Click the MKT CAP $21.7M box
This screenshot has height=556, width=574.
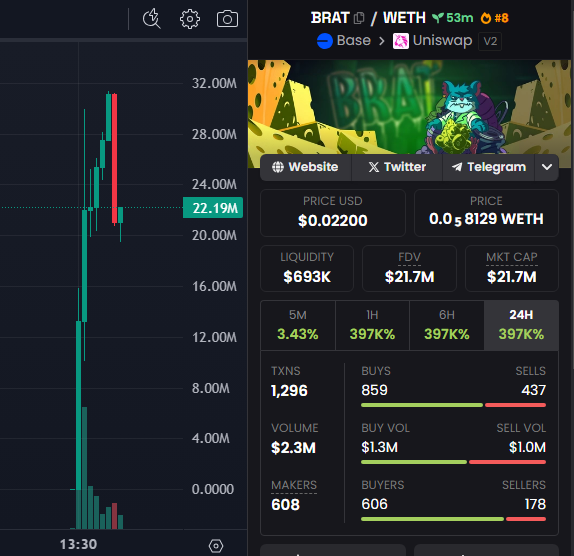pyautogui.click(x=512, y=268)
